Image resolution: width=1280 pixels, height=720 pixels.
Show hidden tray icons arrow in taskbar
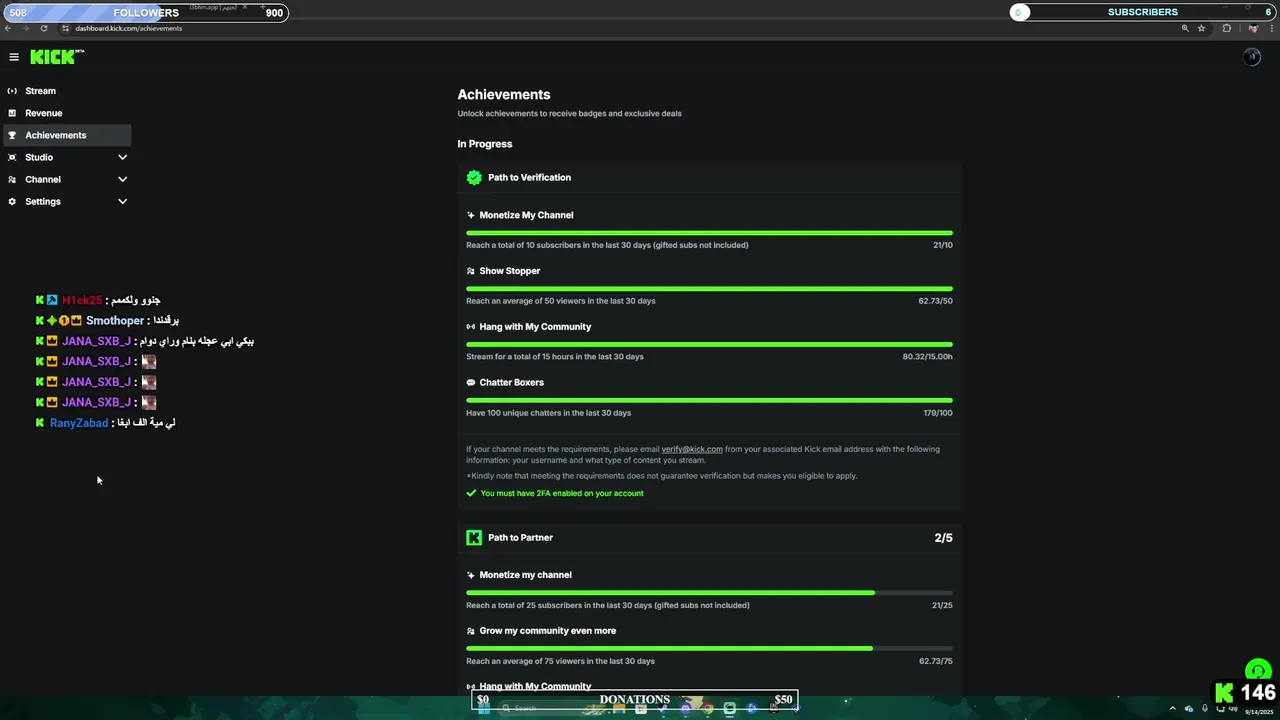pyautogui.click(x=1173, y=709)
